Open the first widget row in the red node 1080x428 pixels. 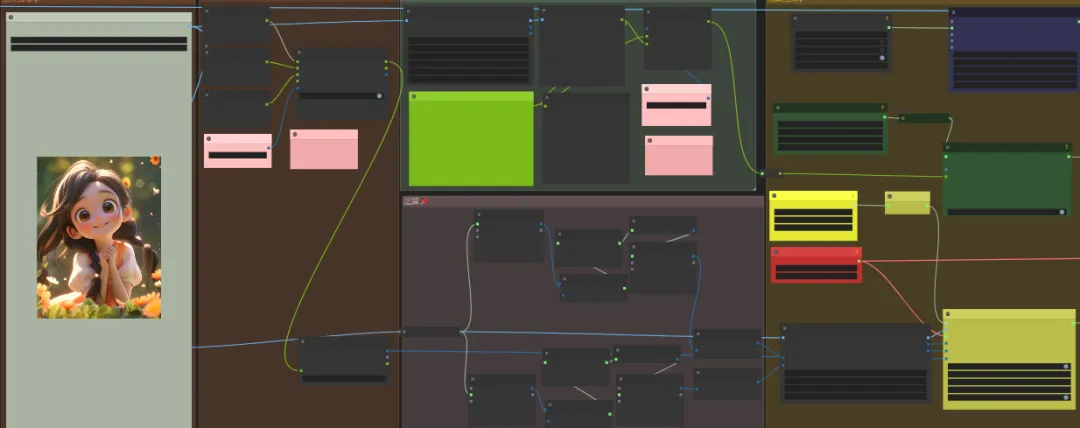tap(816, 269)
